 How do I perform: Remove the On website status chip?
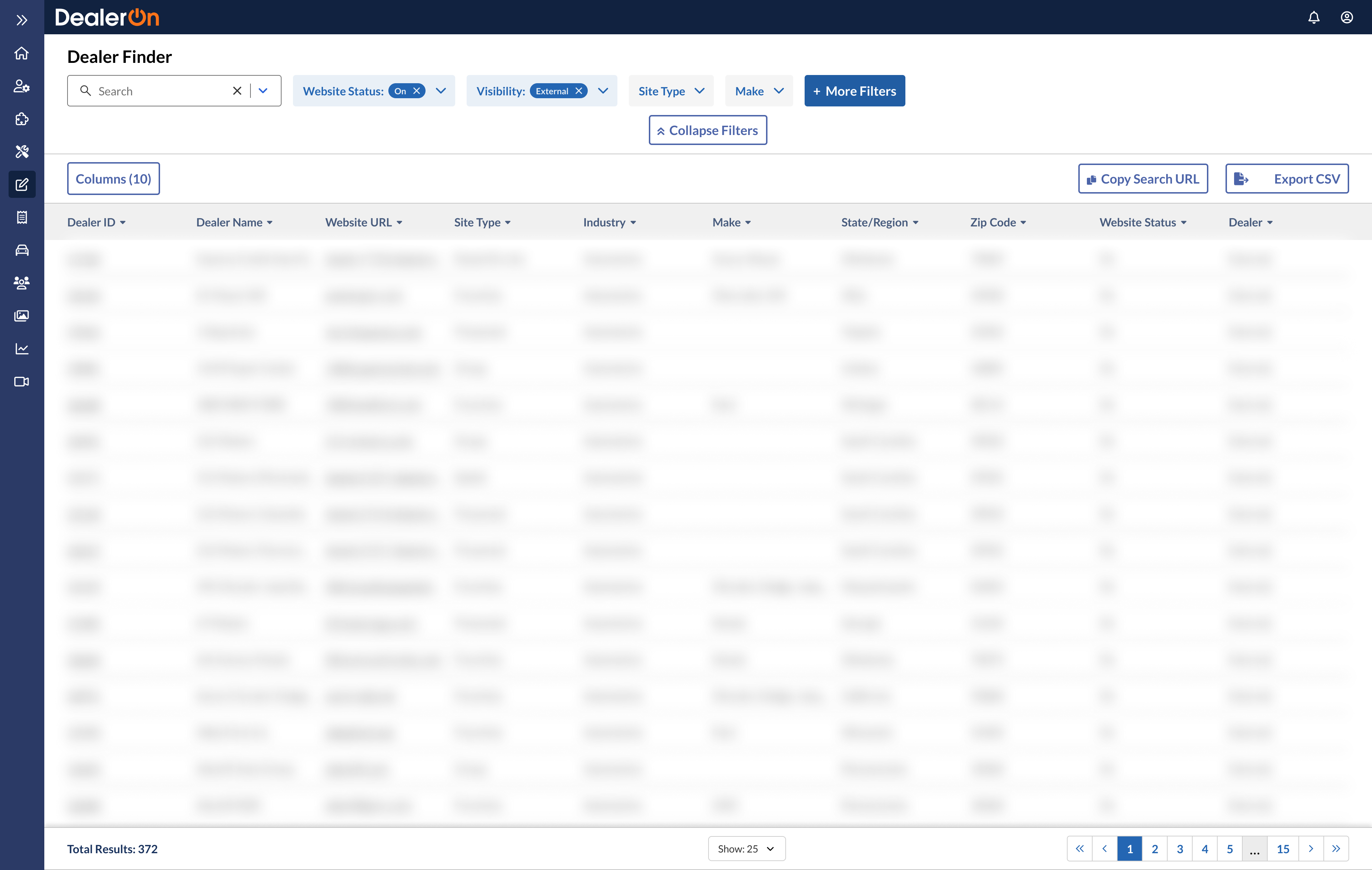coord(417,91)
